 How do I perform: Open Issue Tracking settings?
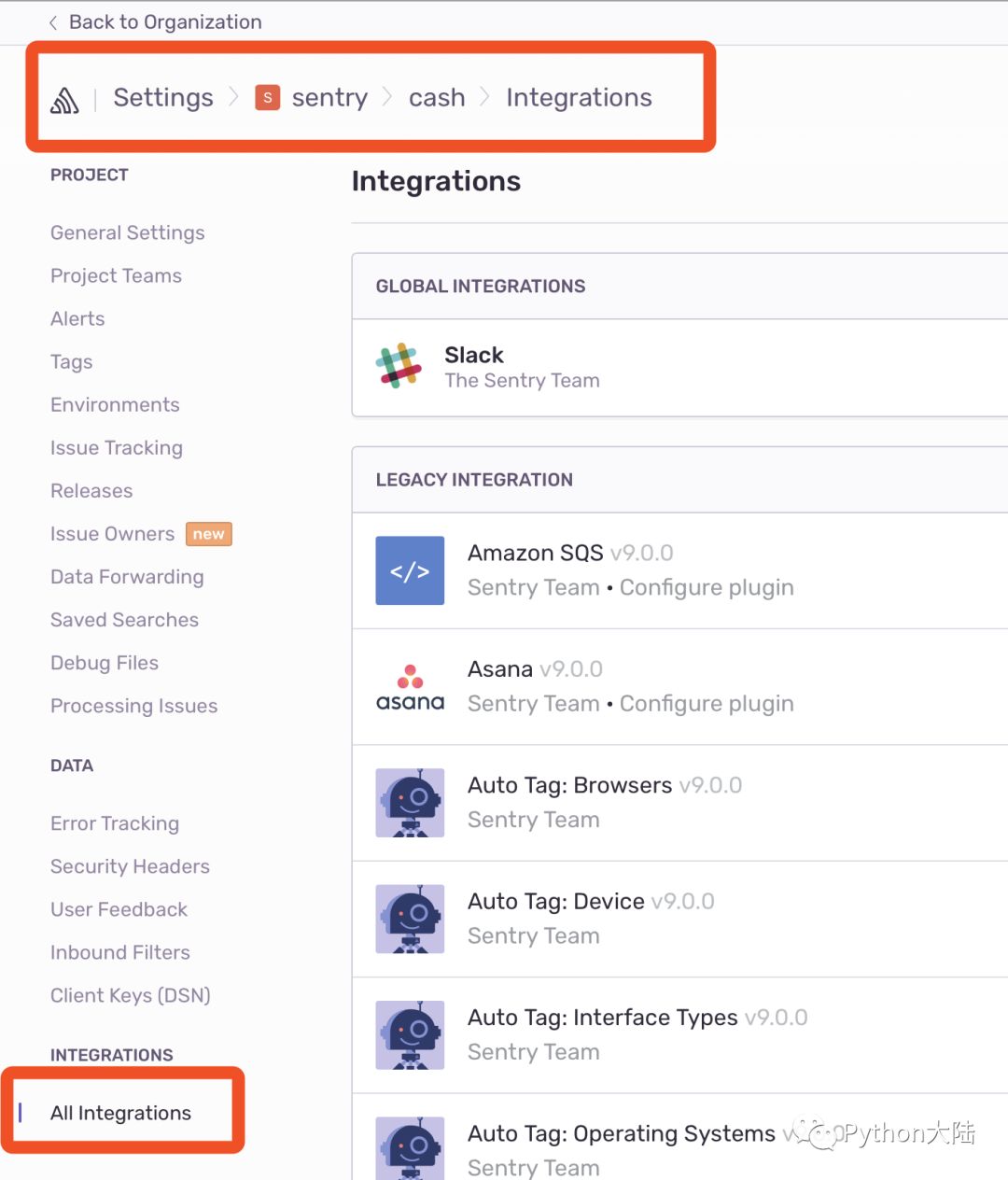117,448
